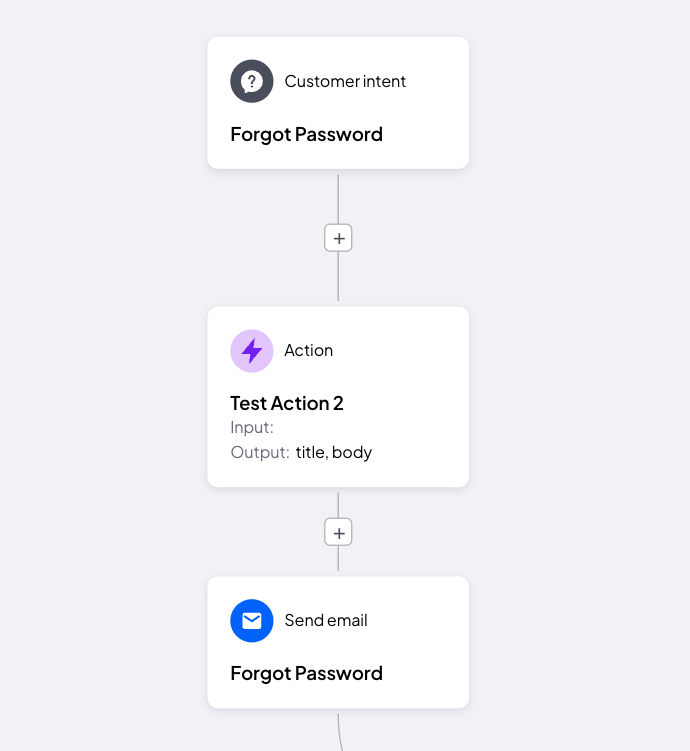Click the connector line entering the Test Action 2 card
The width and height of the screenshot is (690, 751).
coord(338,276)
